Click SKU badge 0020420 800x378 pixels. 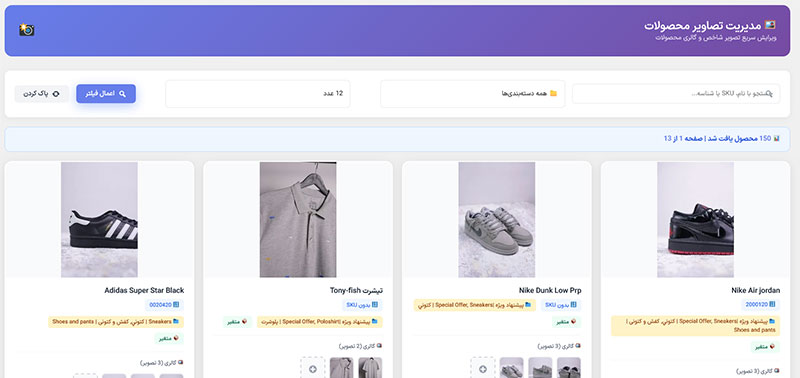164,305
